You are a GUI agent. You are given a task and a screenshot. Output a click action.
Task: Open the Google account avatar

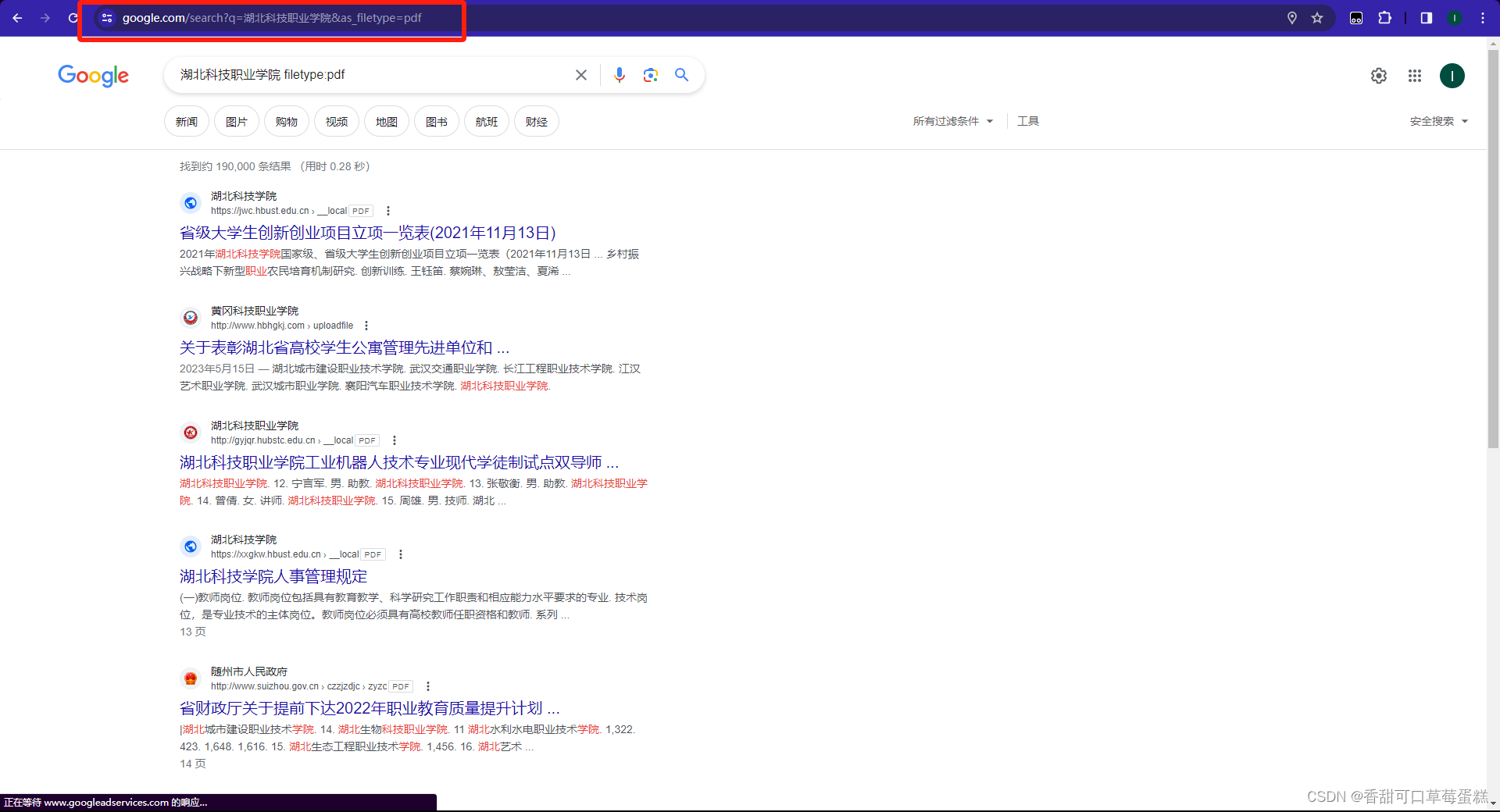(1452, 76)
